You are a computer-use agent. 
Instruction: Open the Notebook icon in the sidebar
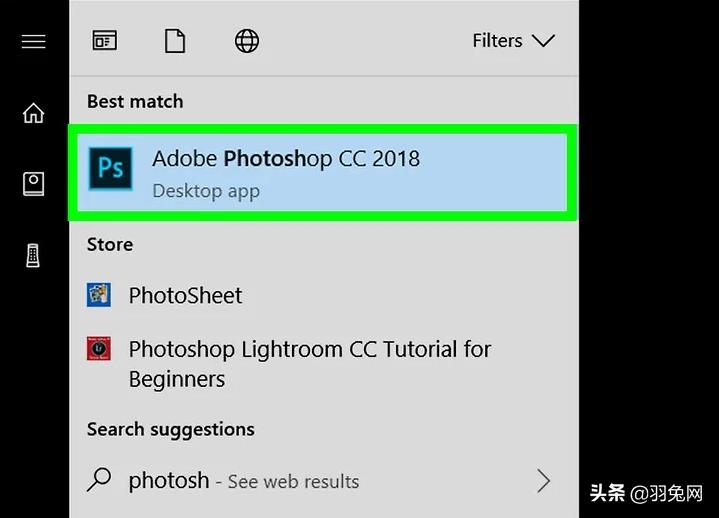tap(33, 184)
